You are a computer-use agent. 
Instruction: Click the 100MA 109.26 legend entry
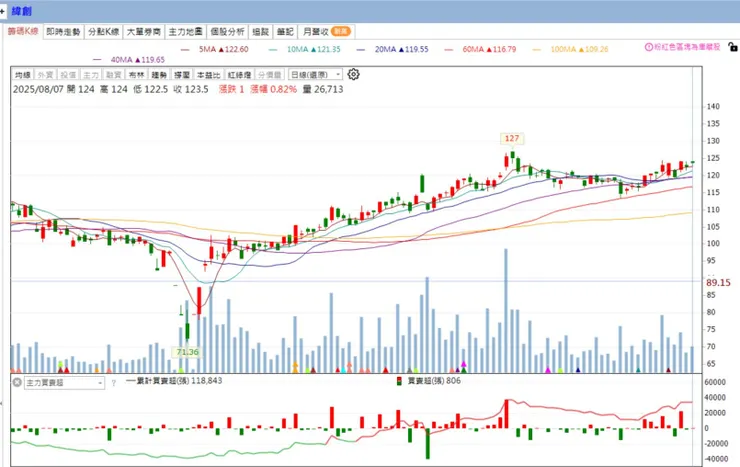tap(570, 49)
